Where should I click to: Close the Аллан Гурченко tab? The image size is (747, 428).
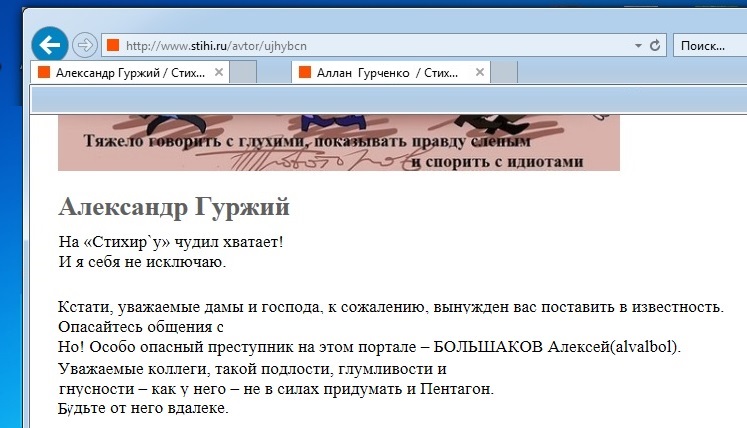tap(480, 73)
